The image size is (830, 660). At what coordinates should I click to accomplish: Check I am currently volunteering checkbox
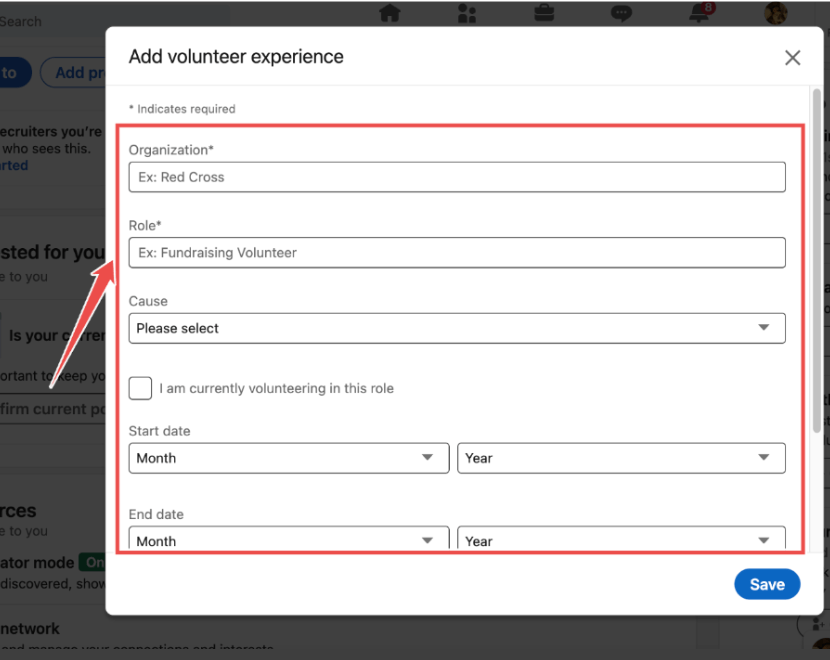[x=140, y=388]
